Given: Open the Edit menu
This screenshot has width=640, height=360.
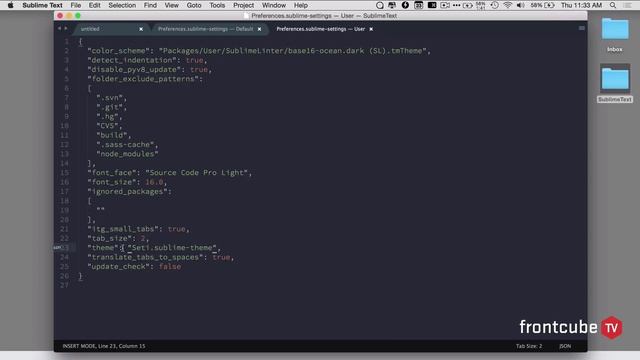Looking at the screenshot, I should [94, 5].
